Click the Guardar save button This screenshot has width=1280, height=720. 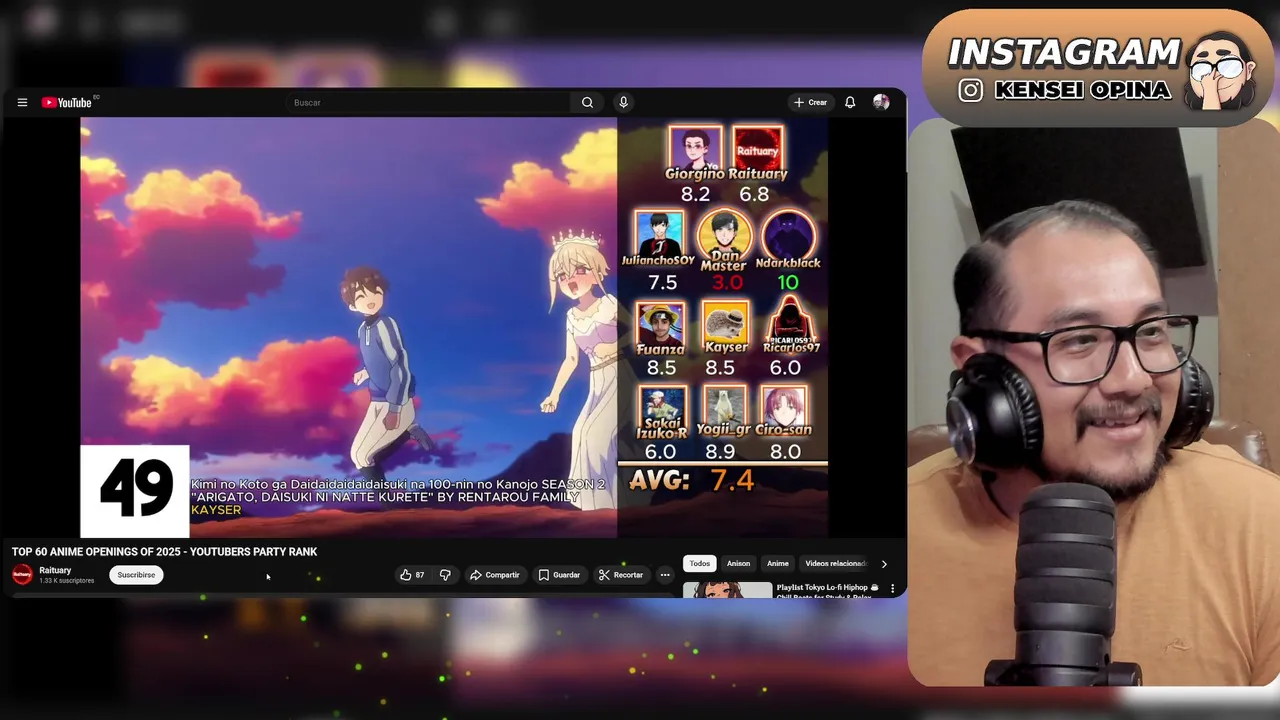(559, 575)
